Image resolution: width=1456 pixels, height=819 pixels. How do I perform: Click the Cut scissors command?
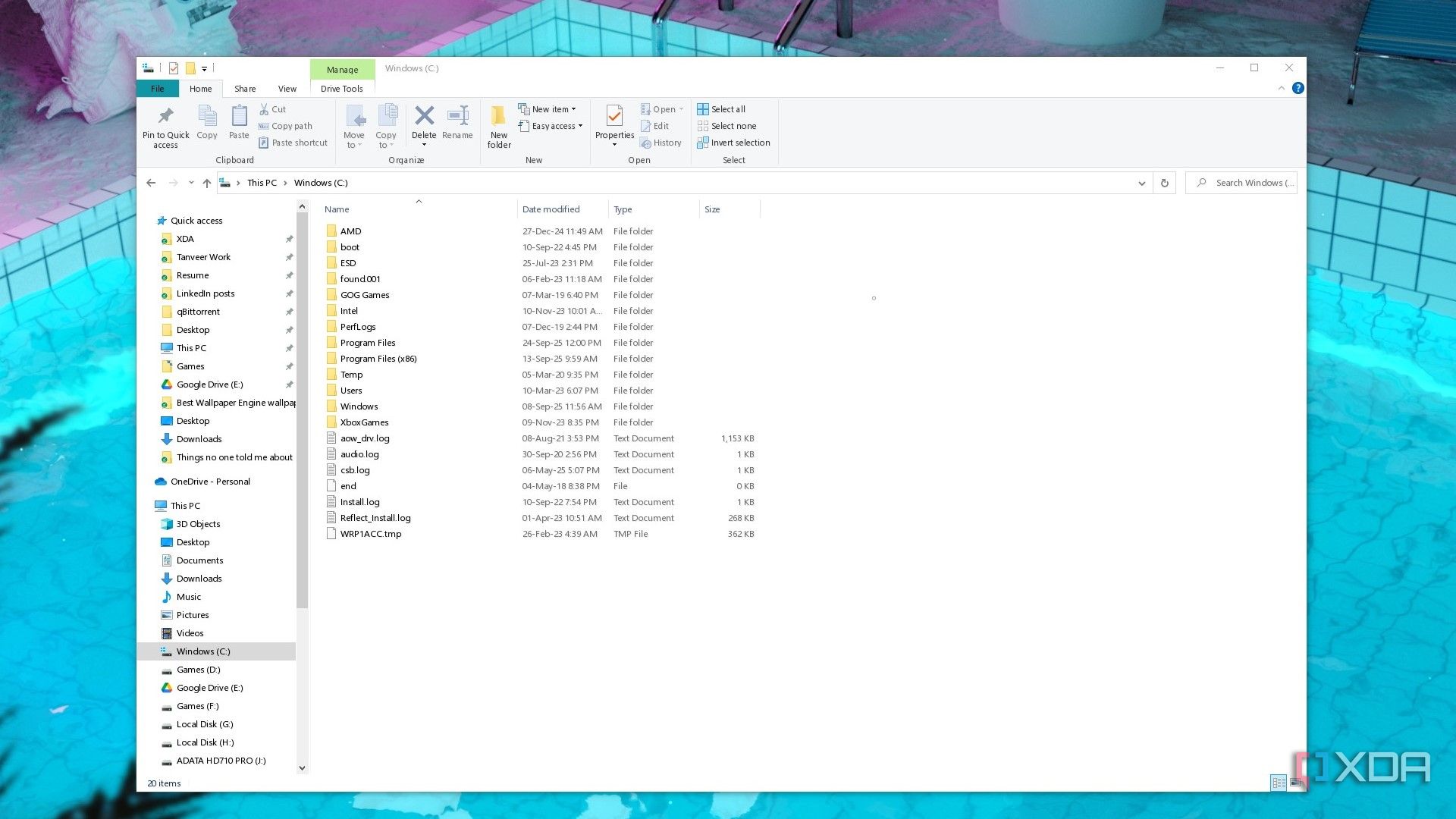pyautogui.click(x=272, y=109)
